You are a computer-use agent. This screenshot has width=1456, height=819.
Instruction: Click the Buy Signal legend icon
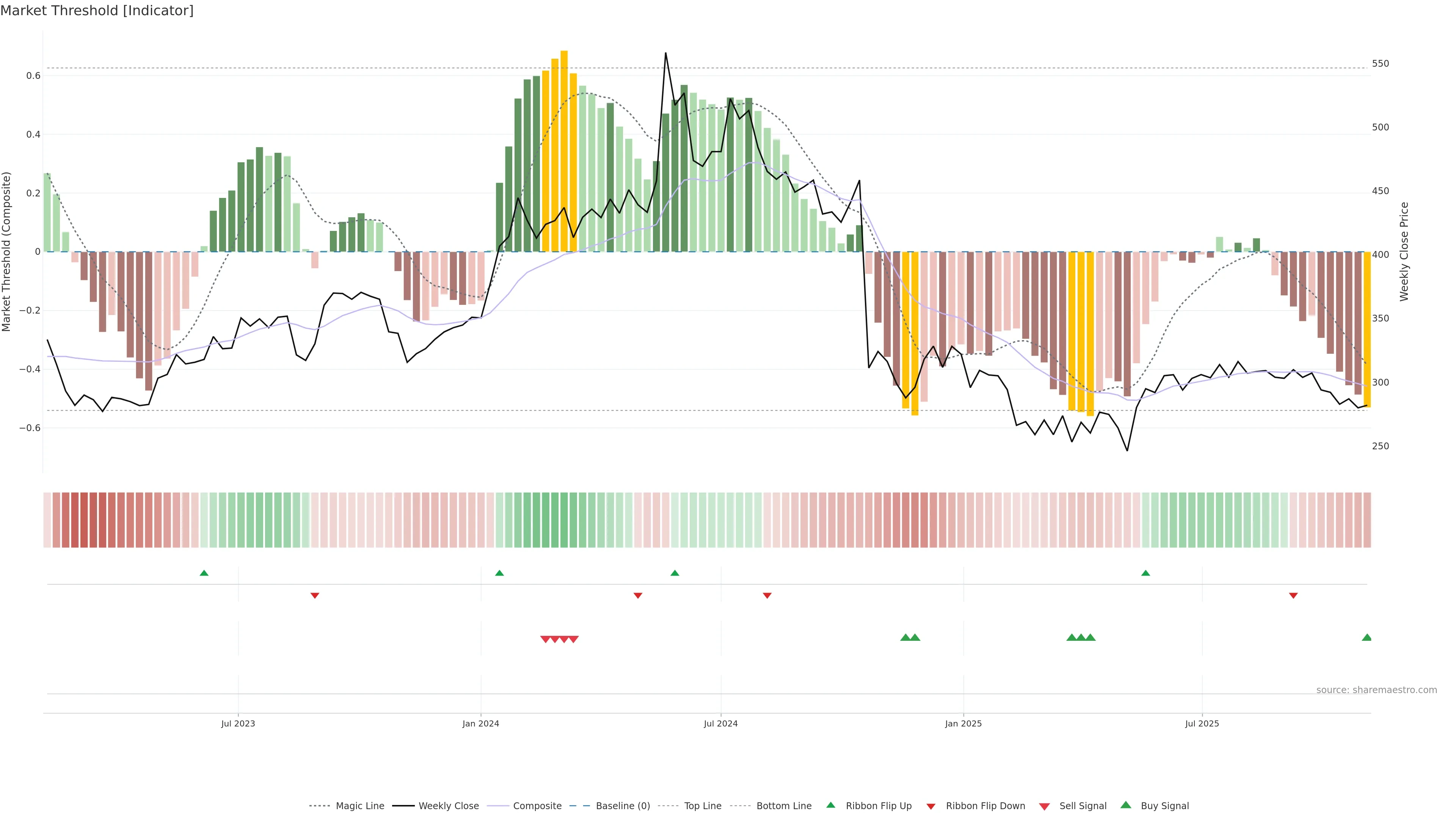click(x=1126, y=805)
